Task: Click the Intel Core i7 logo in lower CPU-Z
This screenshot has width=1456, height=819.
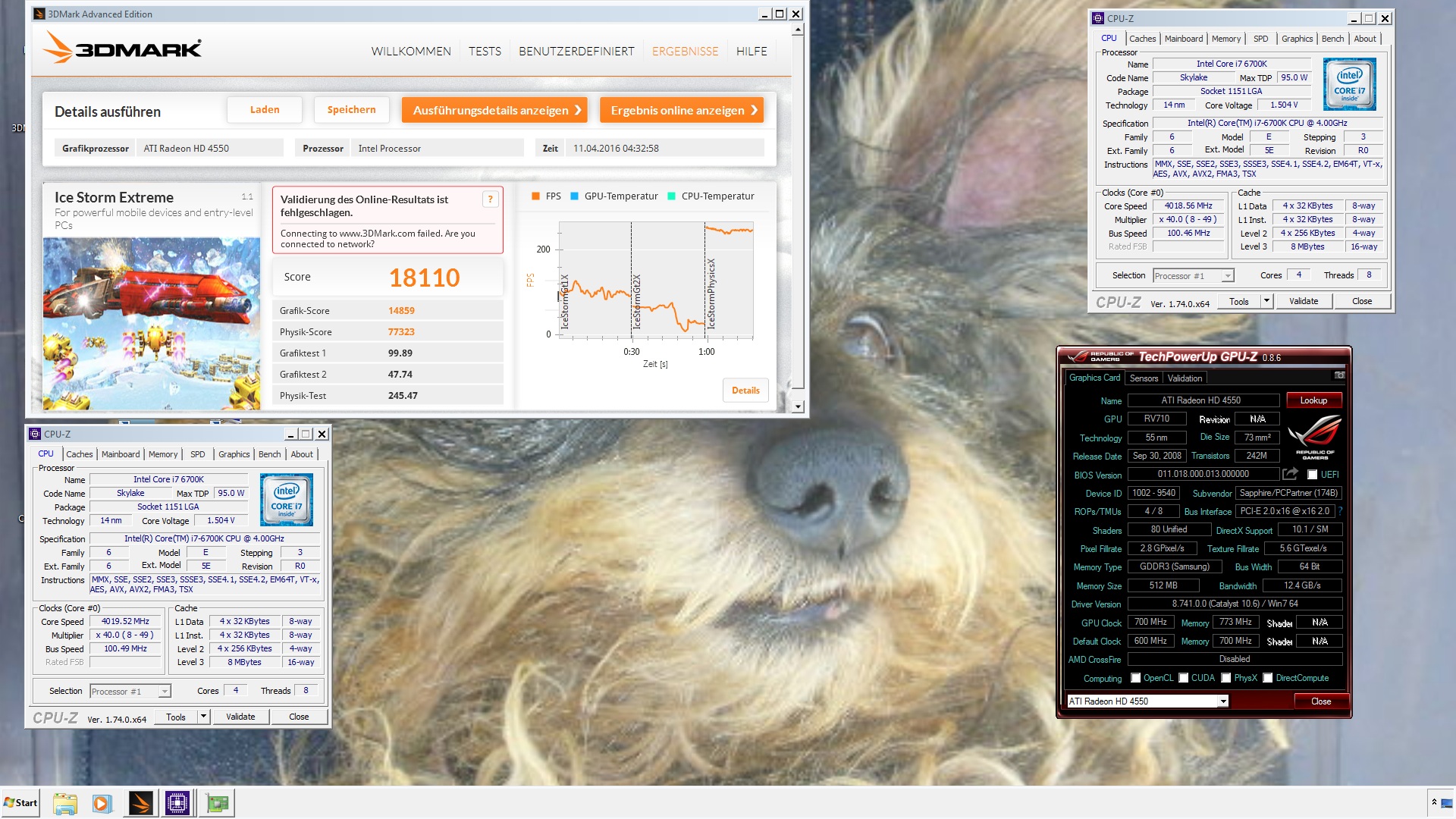Action: tap(286, 500)
